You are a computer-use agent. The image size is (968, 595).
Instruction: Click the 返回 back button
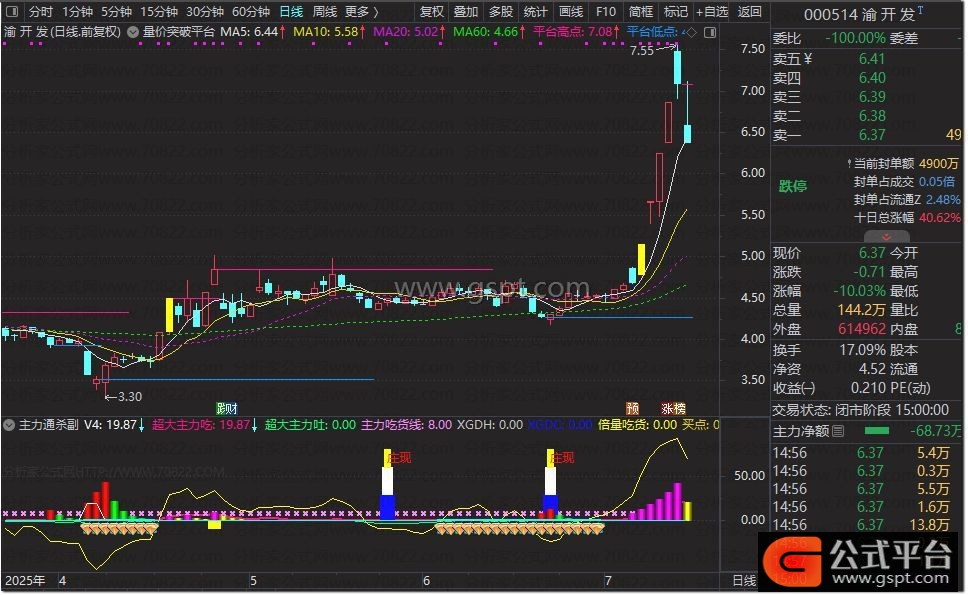click(x=749, y=12)
